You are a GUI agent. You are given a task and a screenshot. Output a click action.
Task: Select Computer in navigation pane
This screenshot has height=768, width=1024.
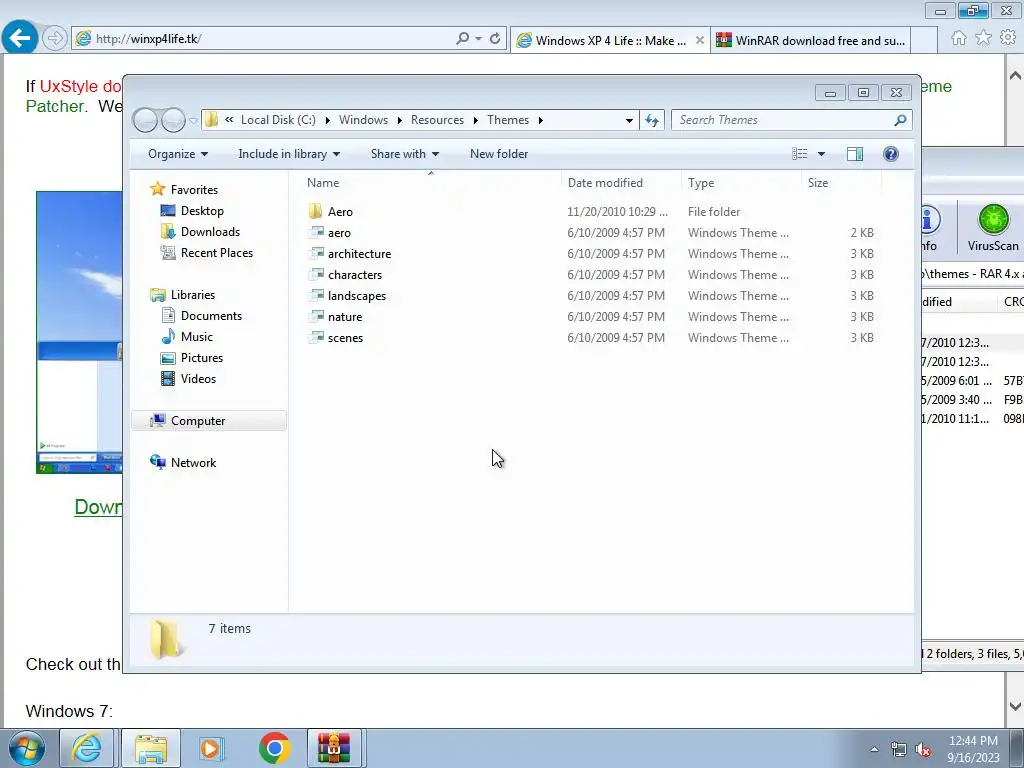pyautogui.click(x=198, y=421)
